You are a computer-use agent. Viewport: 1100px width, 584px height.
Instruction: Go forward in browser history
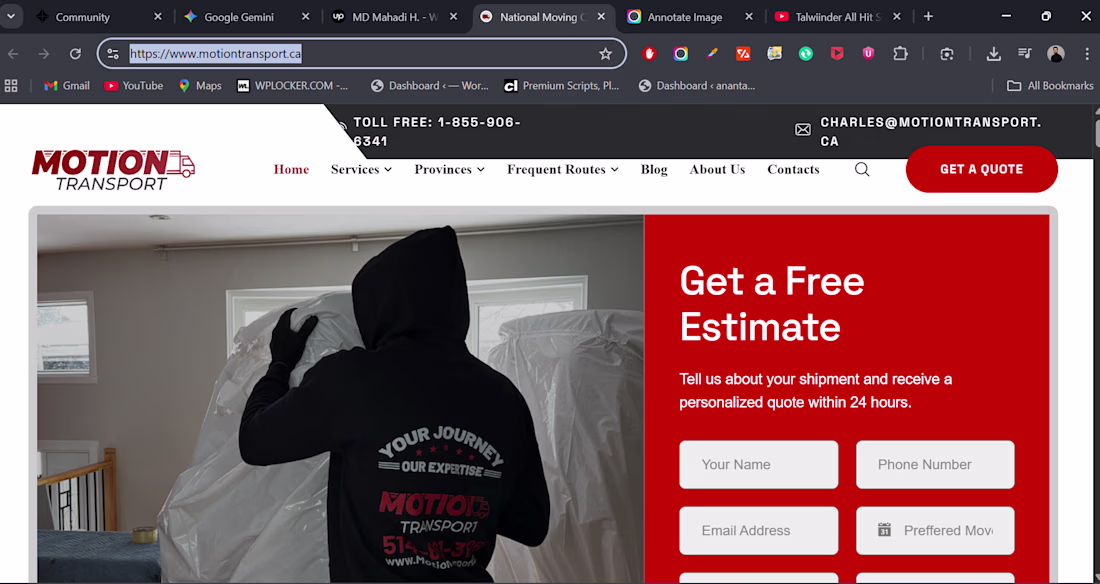pyautogui.click(x=43, y=54)
